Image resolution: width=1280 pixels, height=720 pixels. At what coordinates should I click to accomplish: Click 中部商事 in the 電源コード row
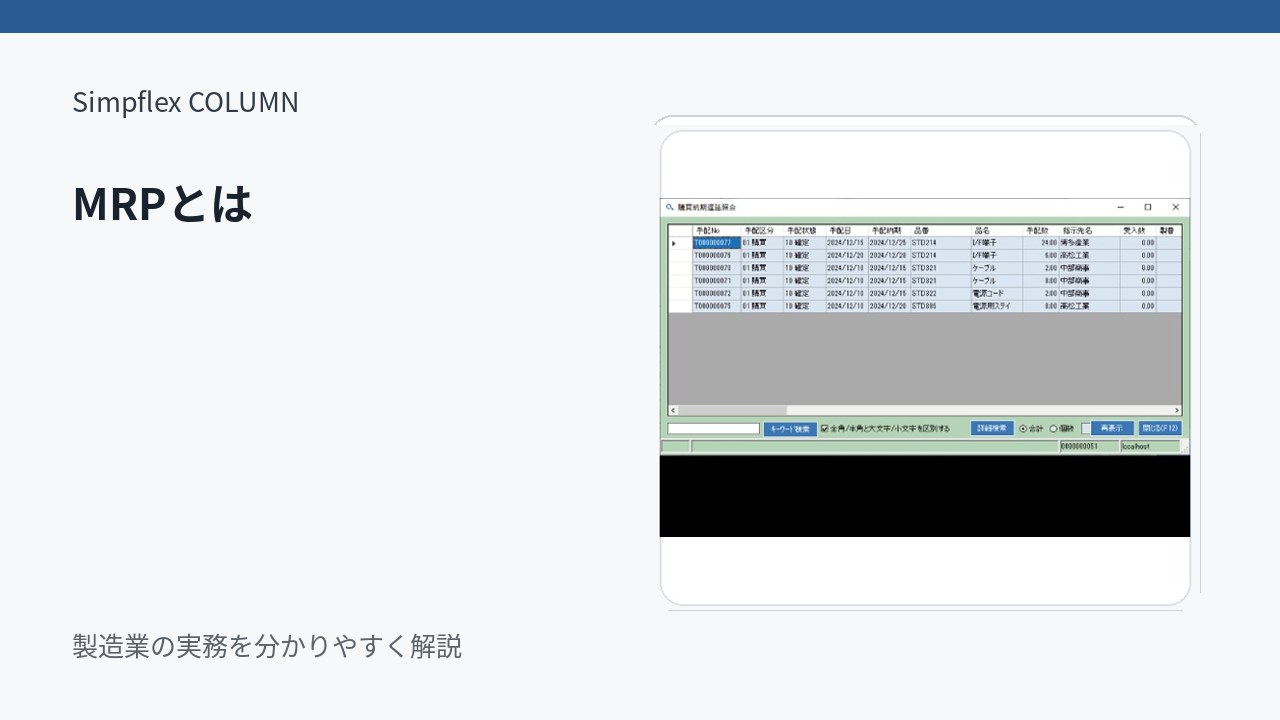tap(1089, 294)
